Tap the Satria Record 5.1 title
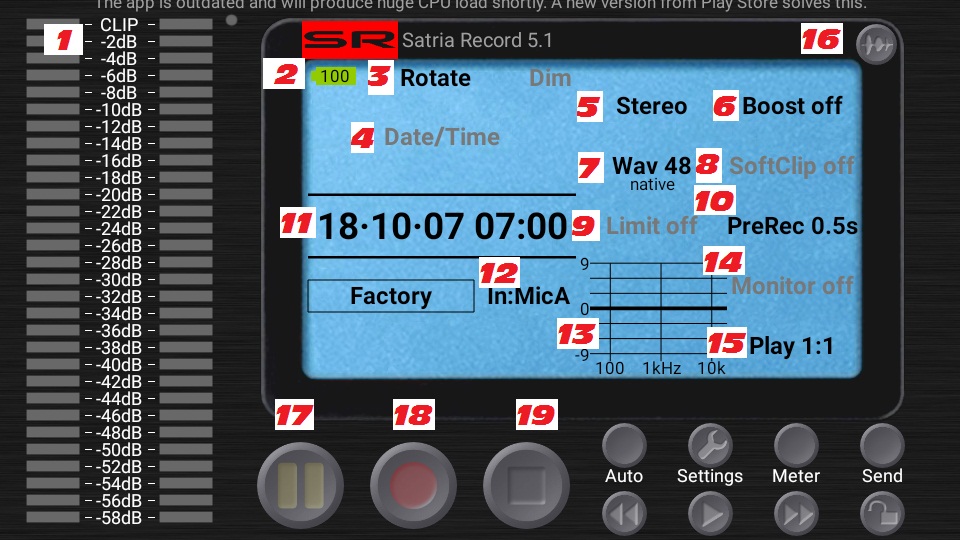 point(477,40)
